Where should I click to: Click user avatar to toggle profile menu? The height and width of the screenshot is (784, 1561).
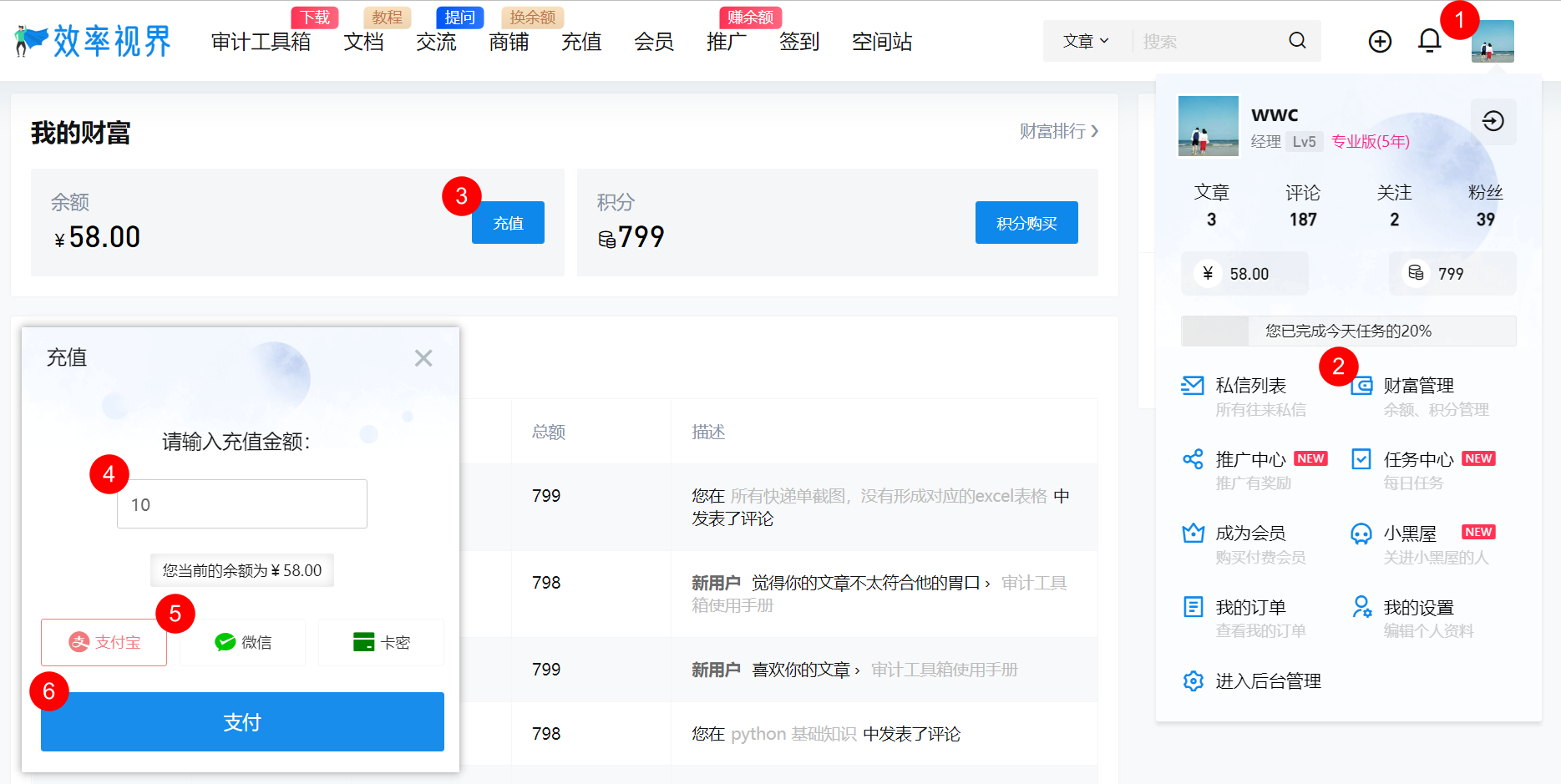(x=1493, y=41)
